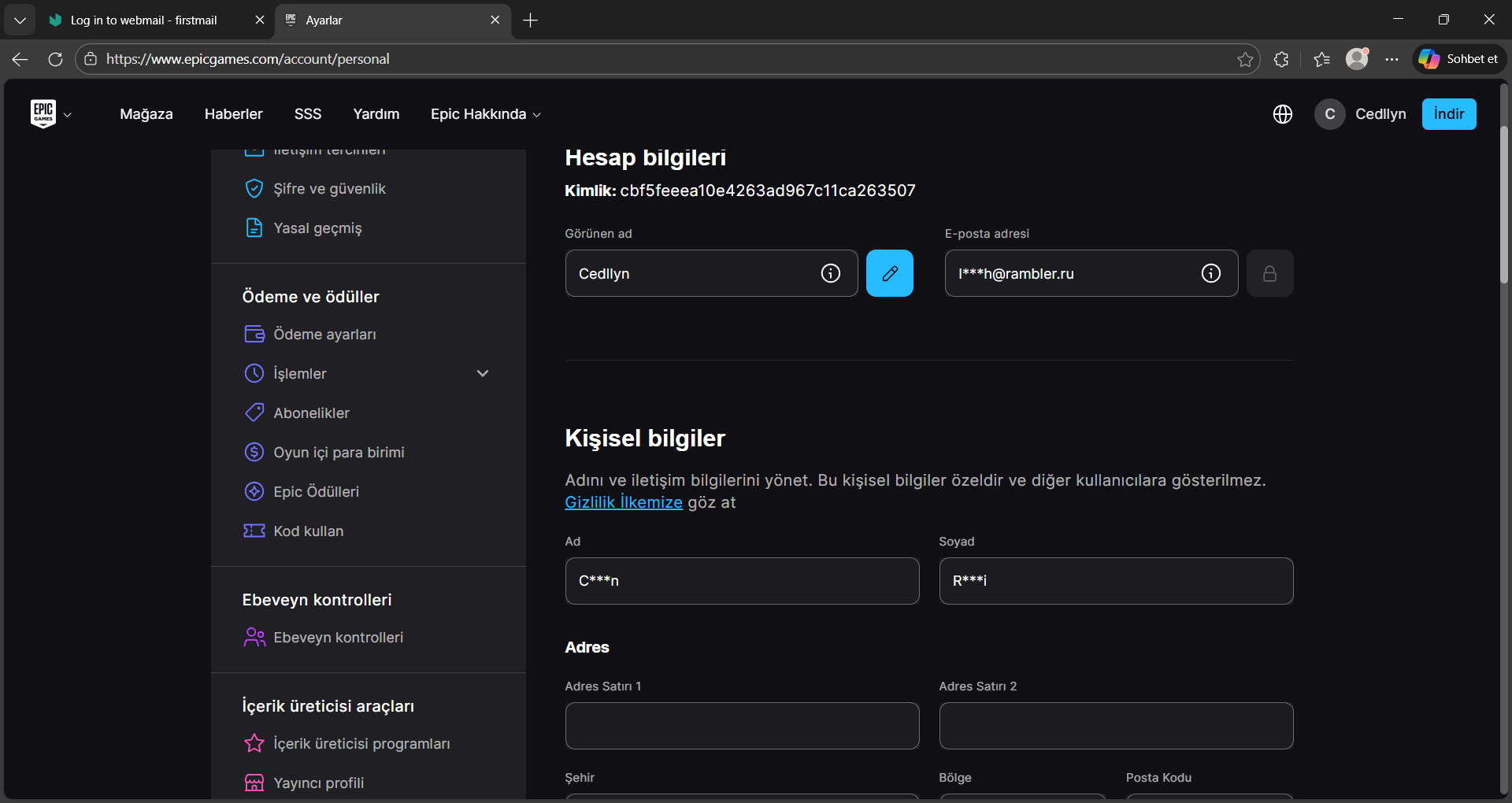Click the lock button beside the email
The image size is (1512, 803).
1270,273
